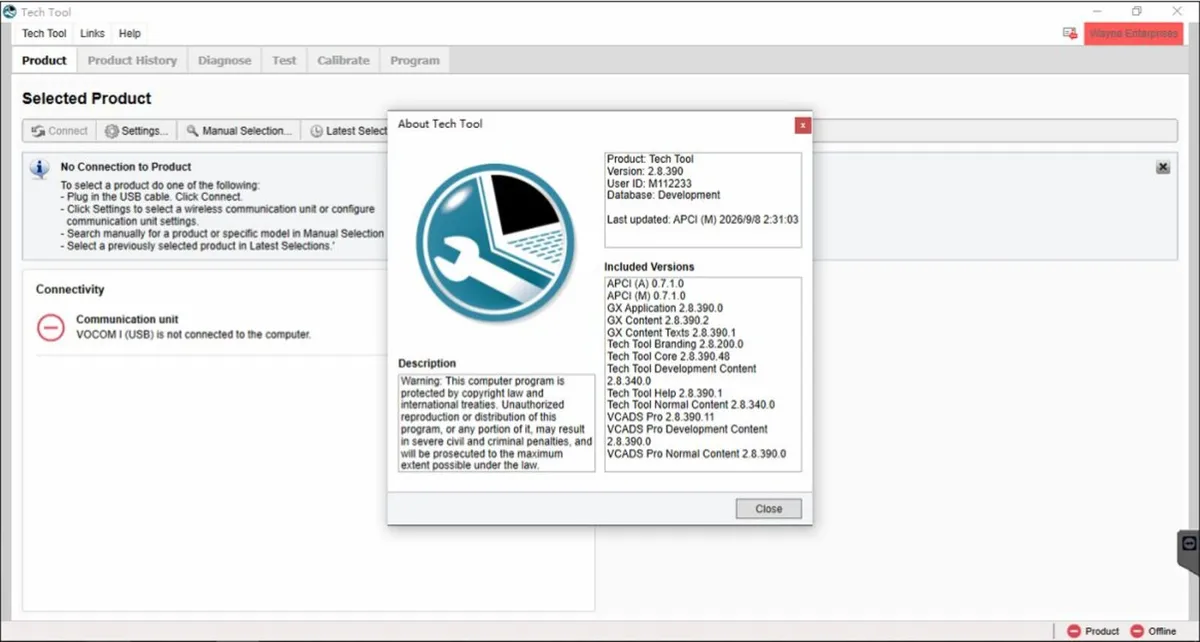Viewport: 1200px width, 642px height.
Task: Click the Connect toolbar button
Action: coord(60,131)
